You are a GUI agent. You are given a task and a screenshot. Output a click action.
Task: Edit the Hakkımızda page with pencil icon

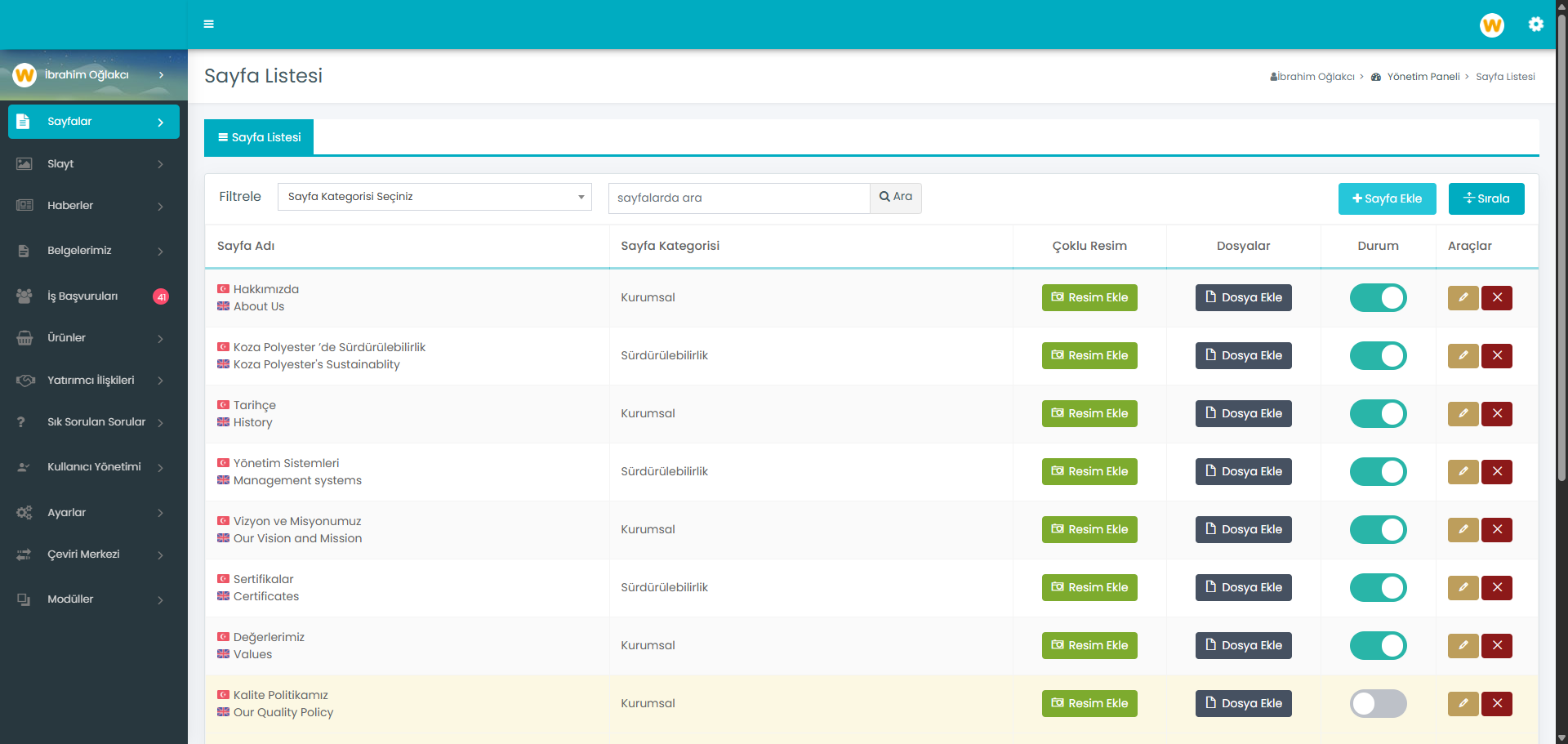(1463, 298)
